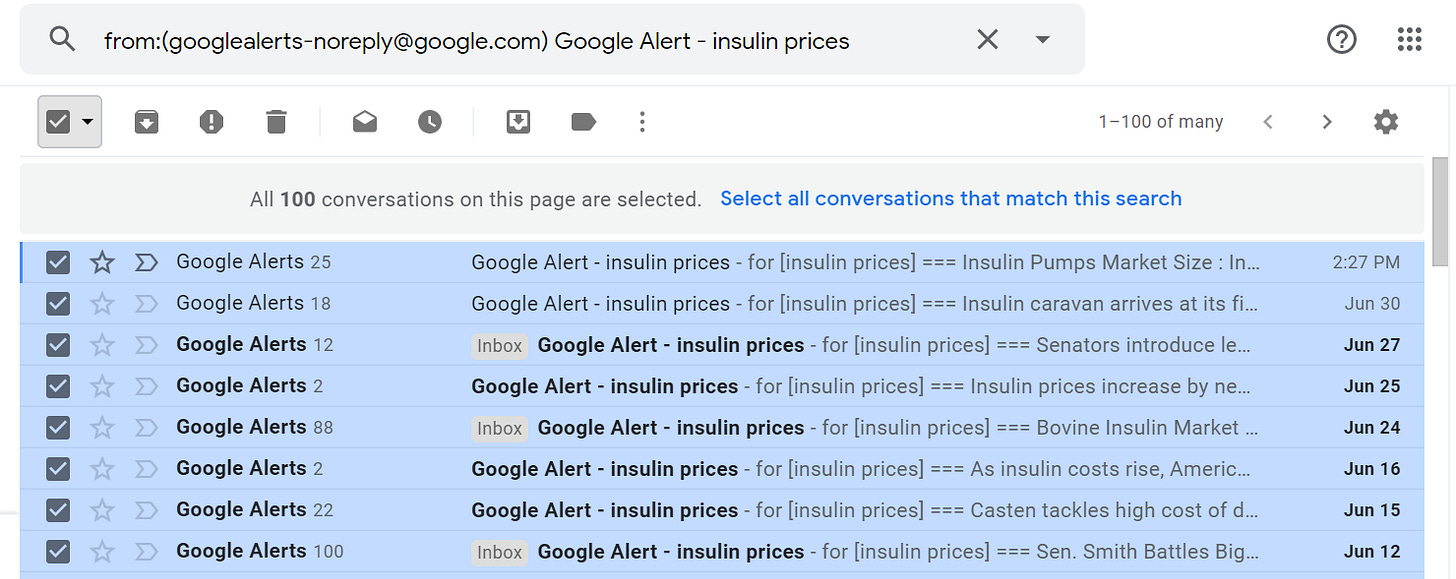The width and height of the screenshot is (1456, 579).
Task: Click inside the search mail field
Action: tap(530, 41)
